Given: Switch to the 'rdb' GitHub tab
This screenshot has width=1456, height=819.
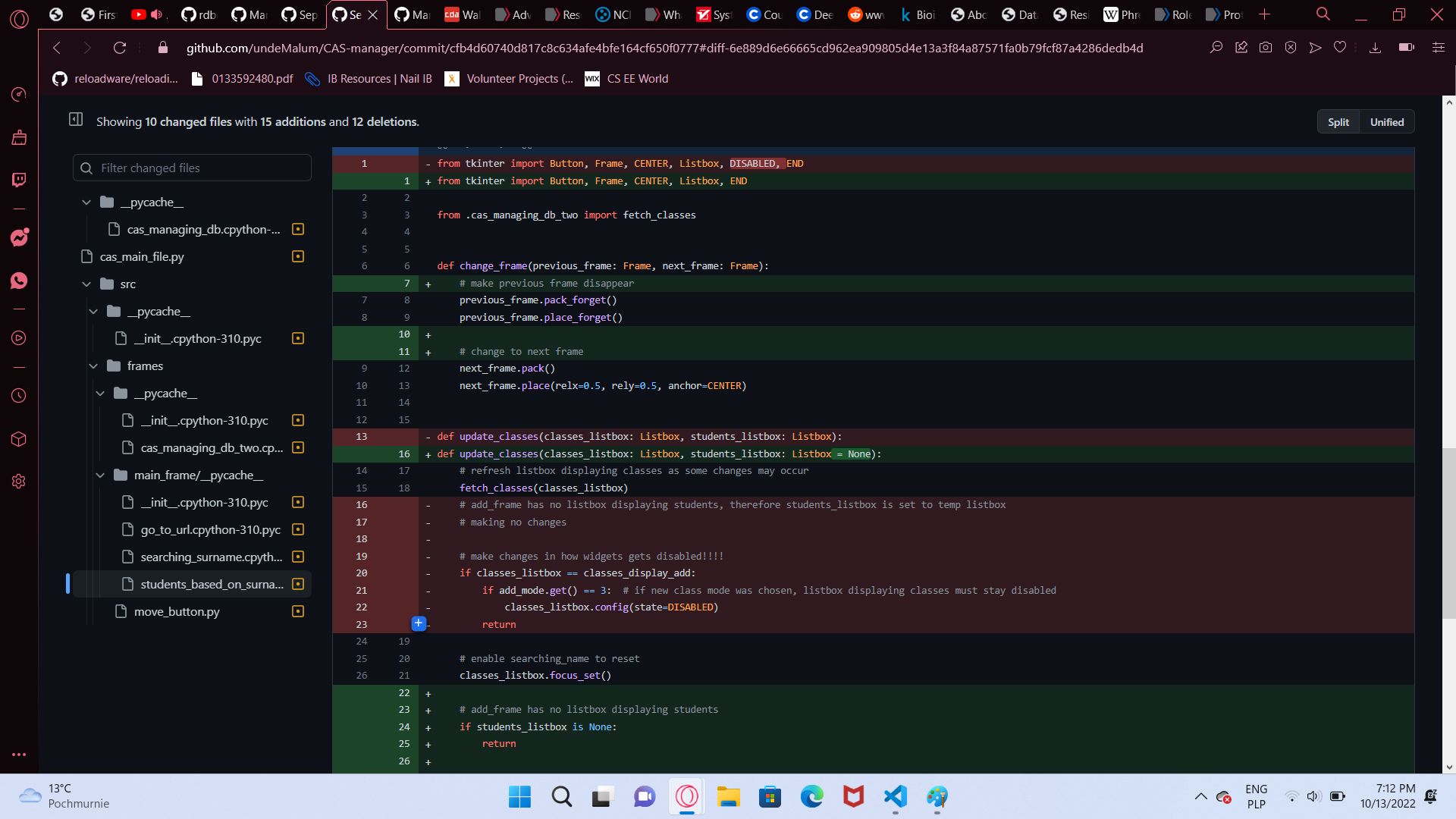Looking at the screenshot, I should pyautogui.click(x=199, y=14).
